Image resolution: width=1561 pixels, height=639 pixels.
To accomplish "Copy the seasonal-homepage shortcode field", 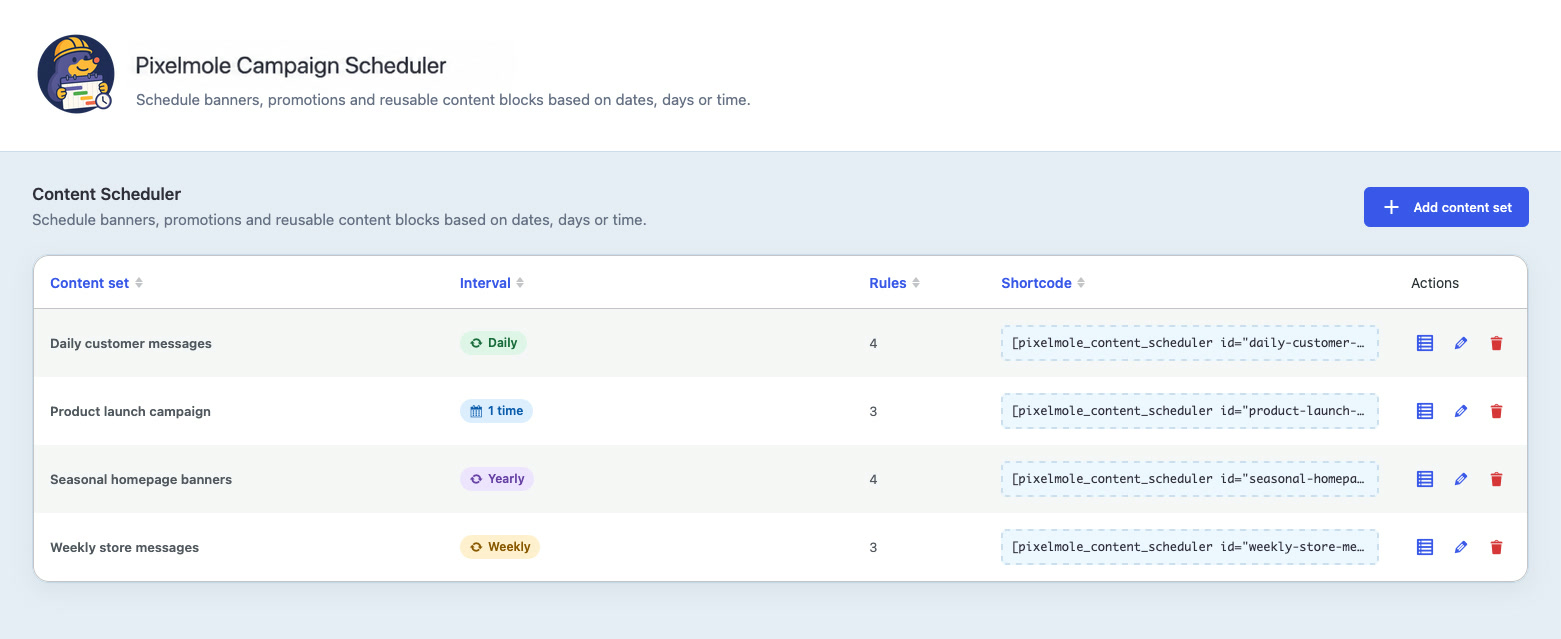I will [1189, 479].
